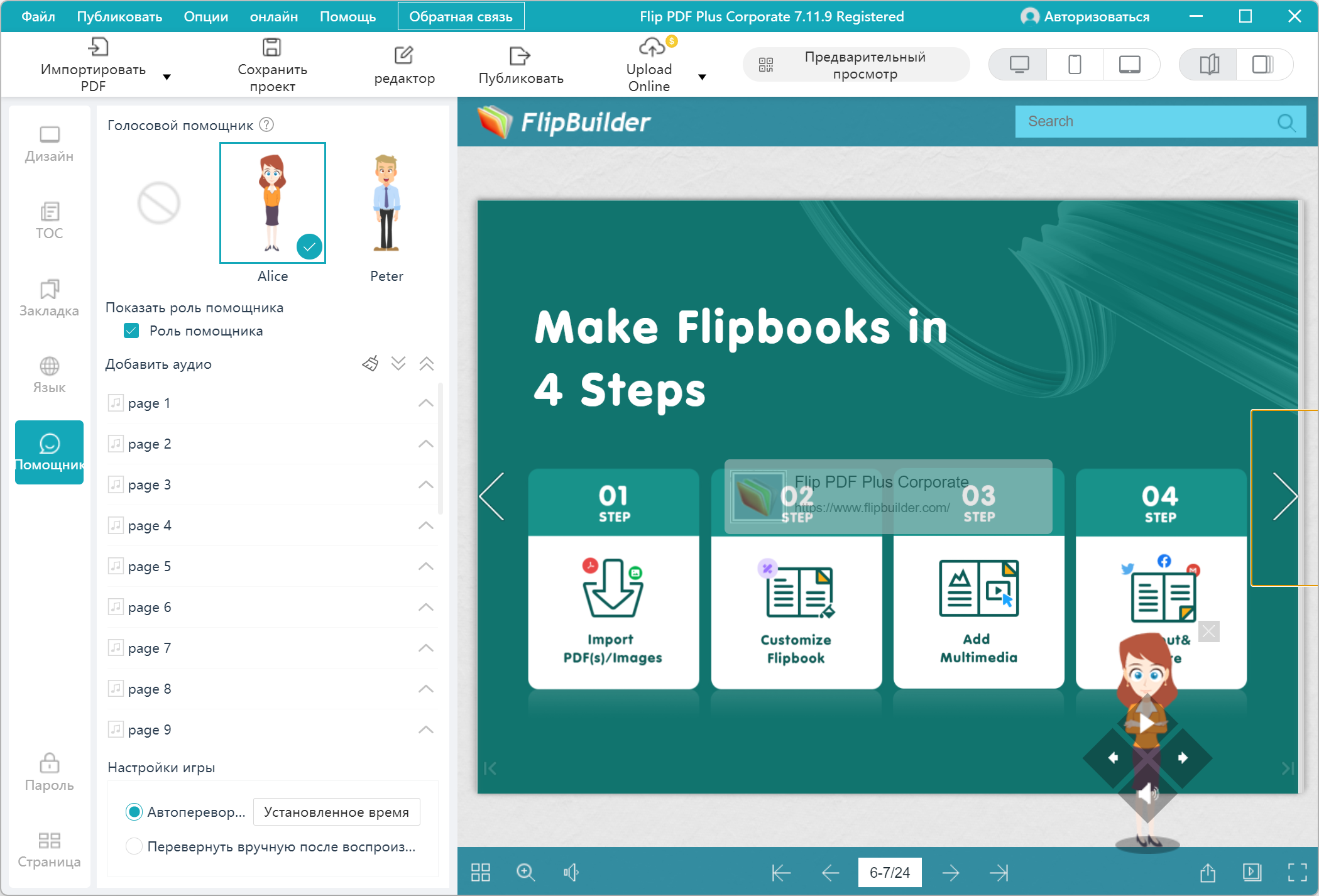Click the share icon in bottom bar
This screenshot has height=896, width=1319.
click(x=1207, y=872)
